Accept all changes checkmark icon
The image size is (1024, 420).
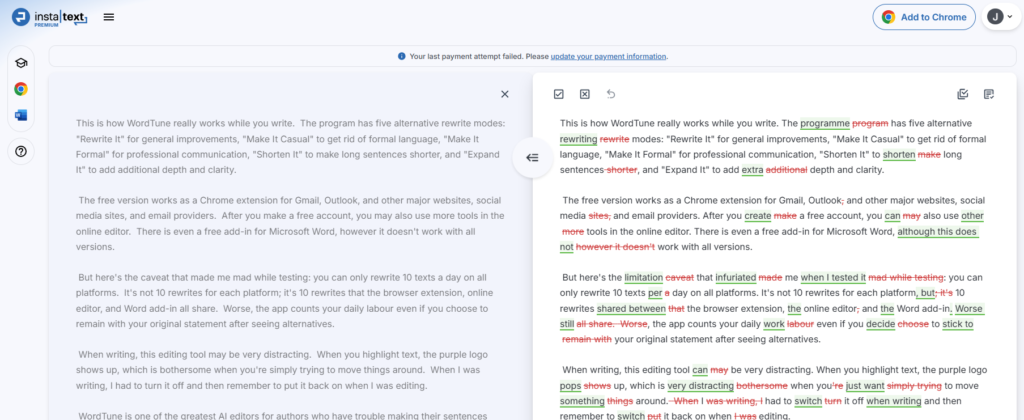(558, 94)
